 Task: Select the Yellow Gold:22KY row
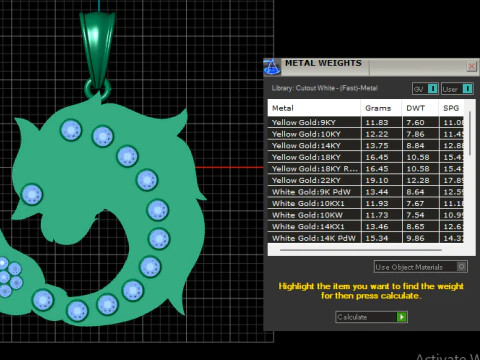pyautogui.click(x=366, y=180)
